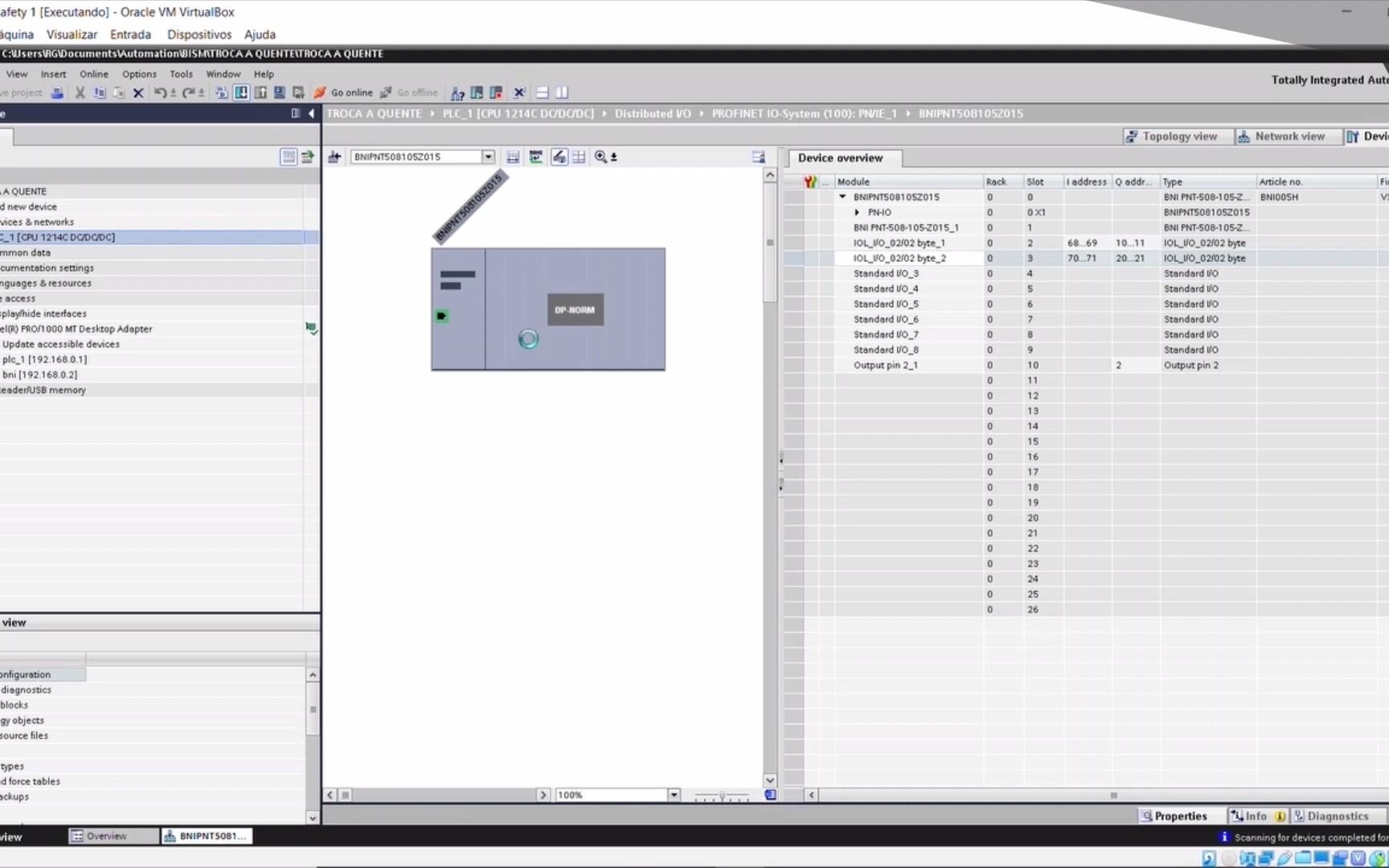
Task: Click the Delete X icon in toolbar
Action: [138, 92]
